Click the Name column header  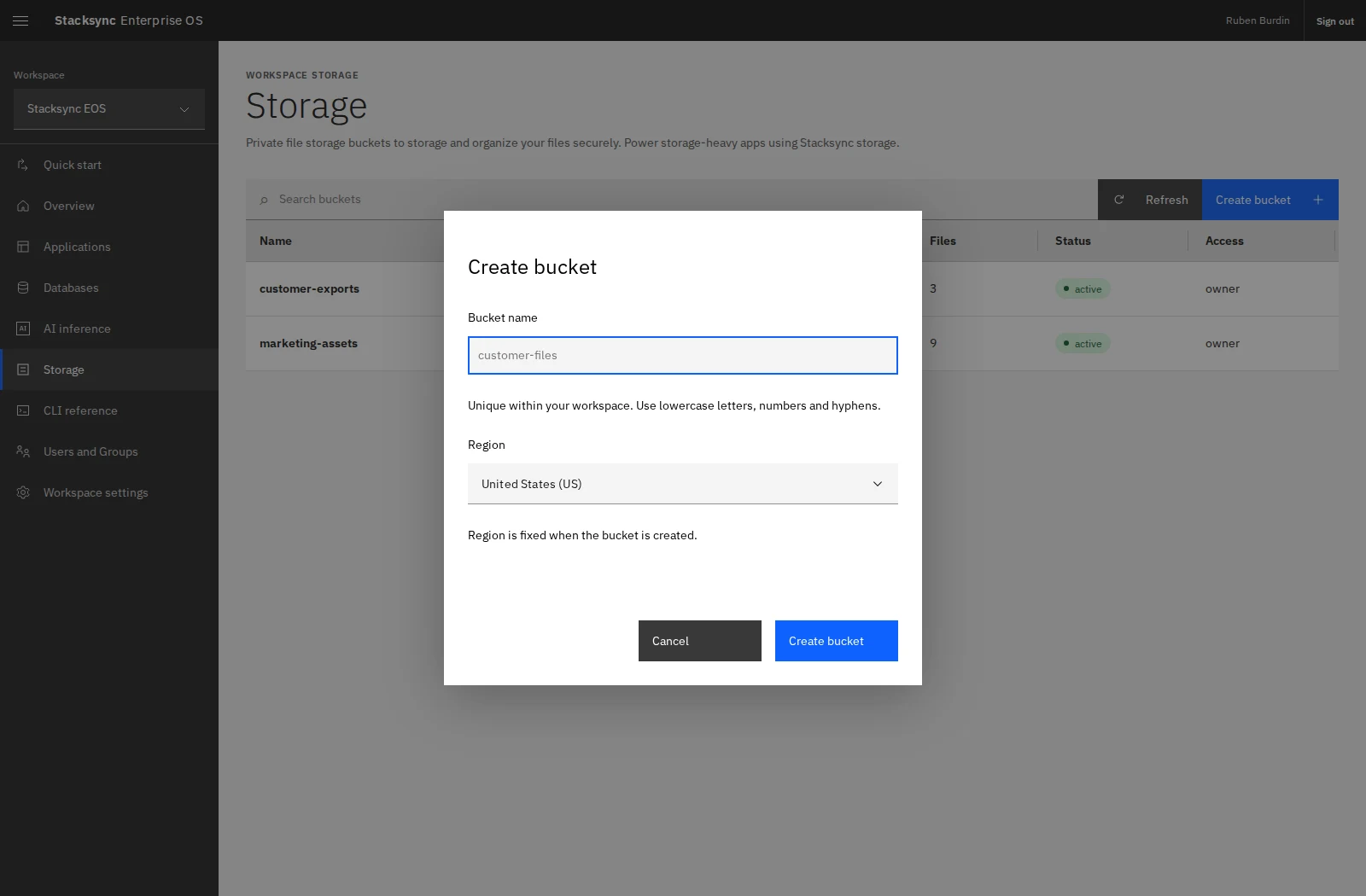coord(276,241)
